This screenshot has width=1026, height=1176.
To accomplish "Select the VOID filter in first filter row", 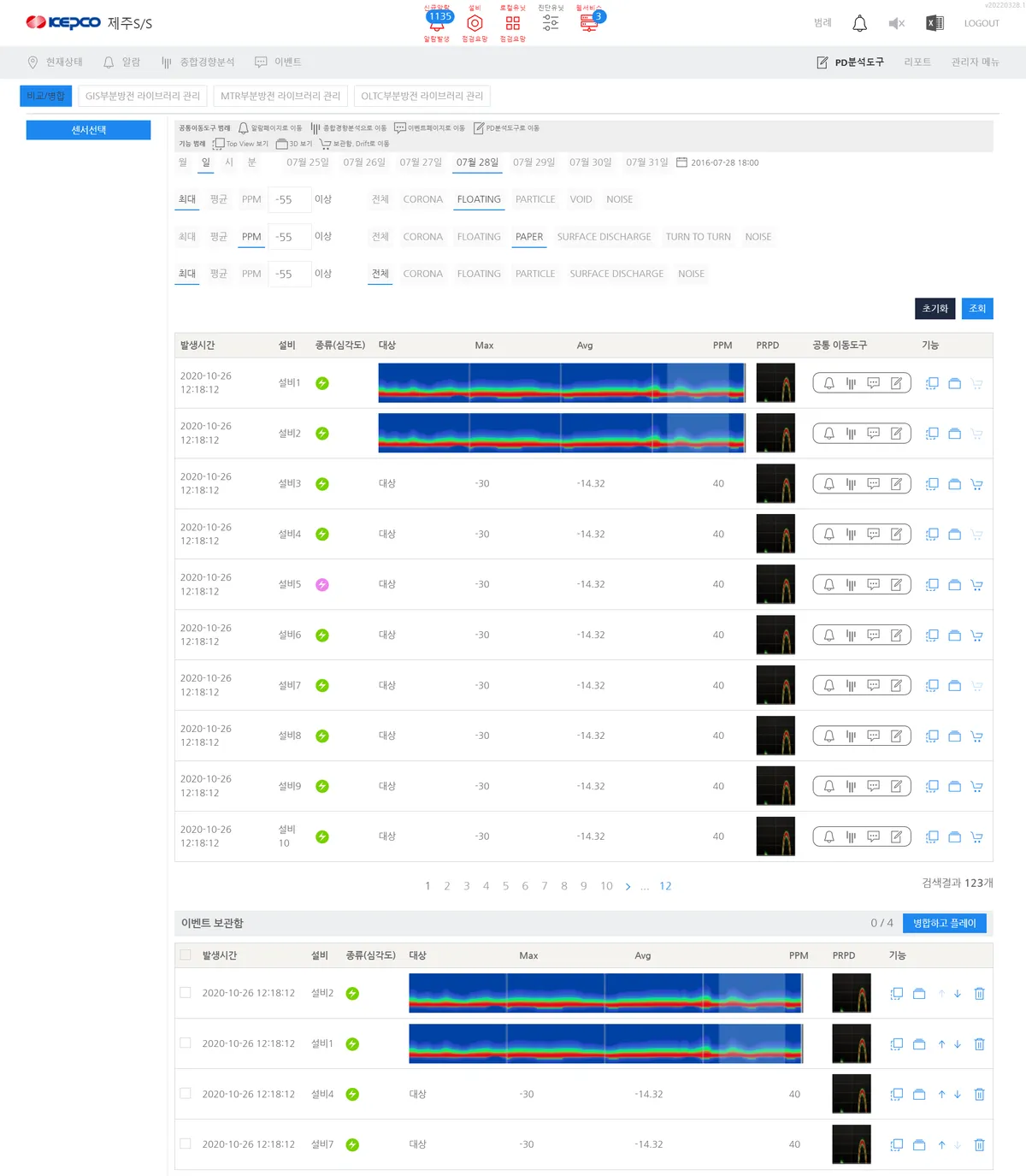I will pos(581,199).
